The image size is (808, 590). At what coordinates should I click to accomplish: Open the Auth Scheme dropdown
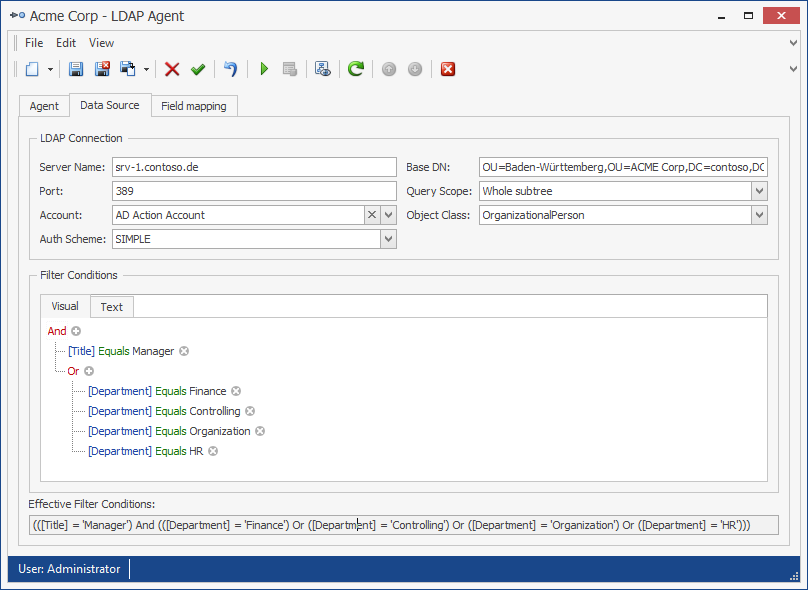point(389,239)
